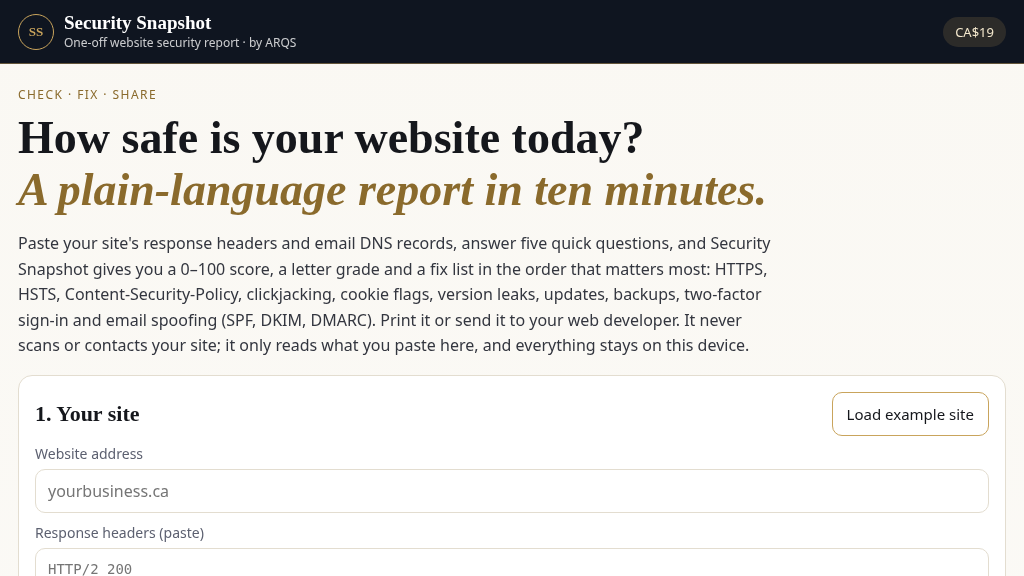Click the 'One-off website security report · by ARQS' tagline
The width and height of the screenshot is (1024, 576).
[180, 42]
